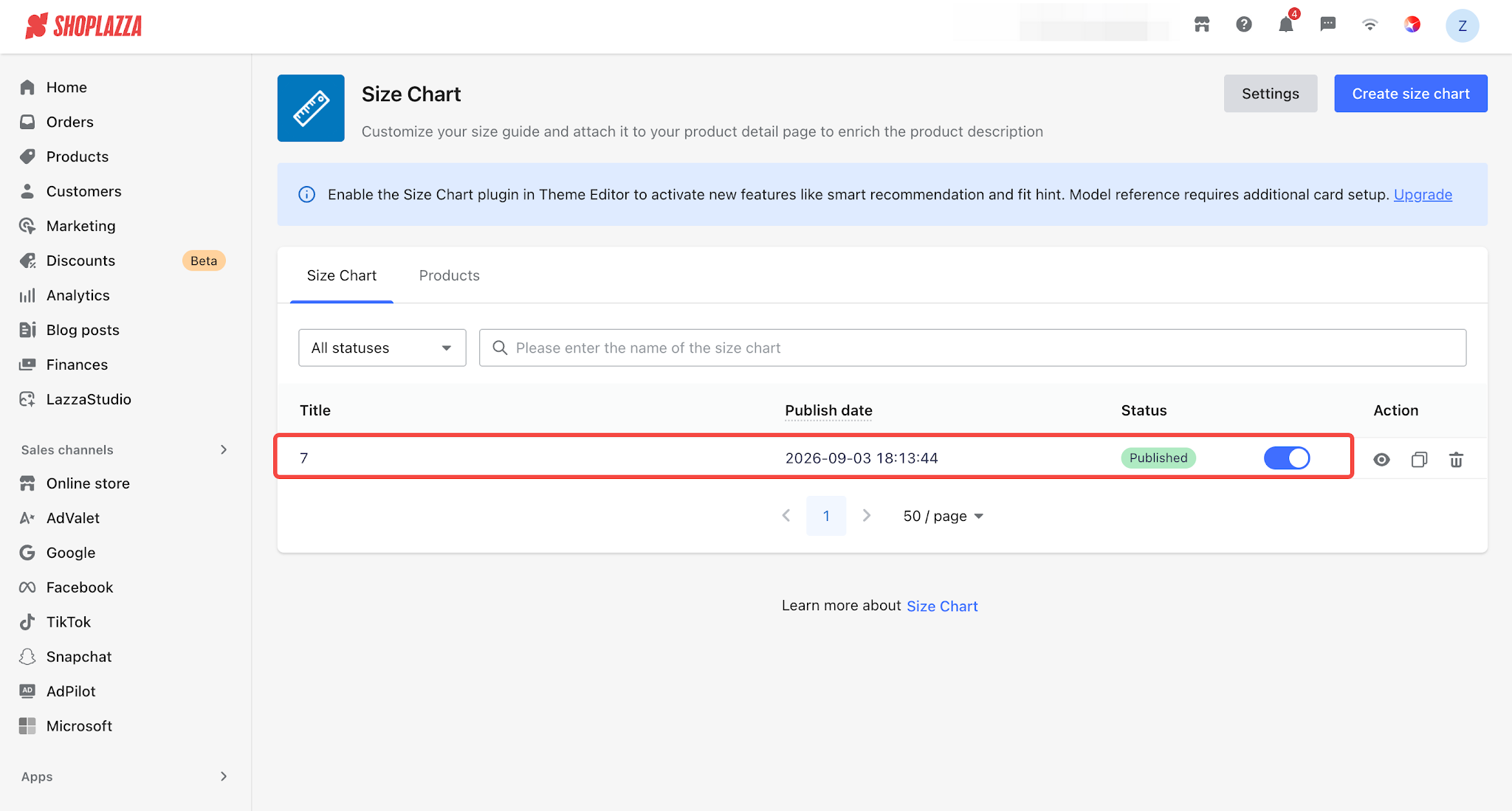Click the Wi-Fi status icon
The width and height of the screenshot is (1512, 811).
click(1370, 25)
